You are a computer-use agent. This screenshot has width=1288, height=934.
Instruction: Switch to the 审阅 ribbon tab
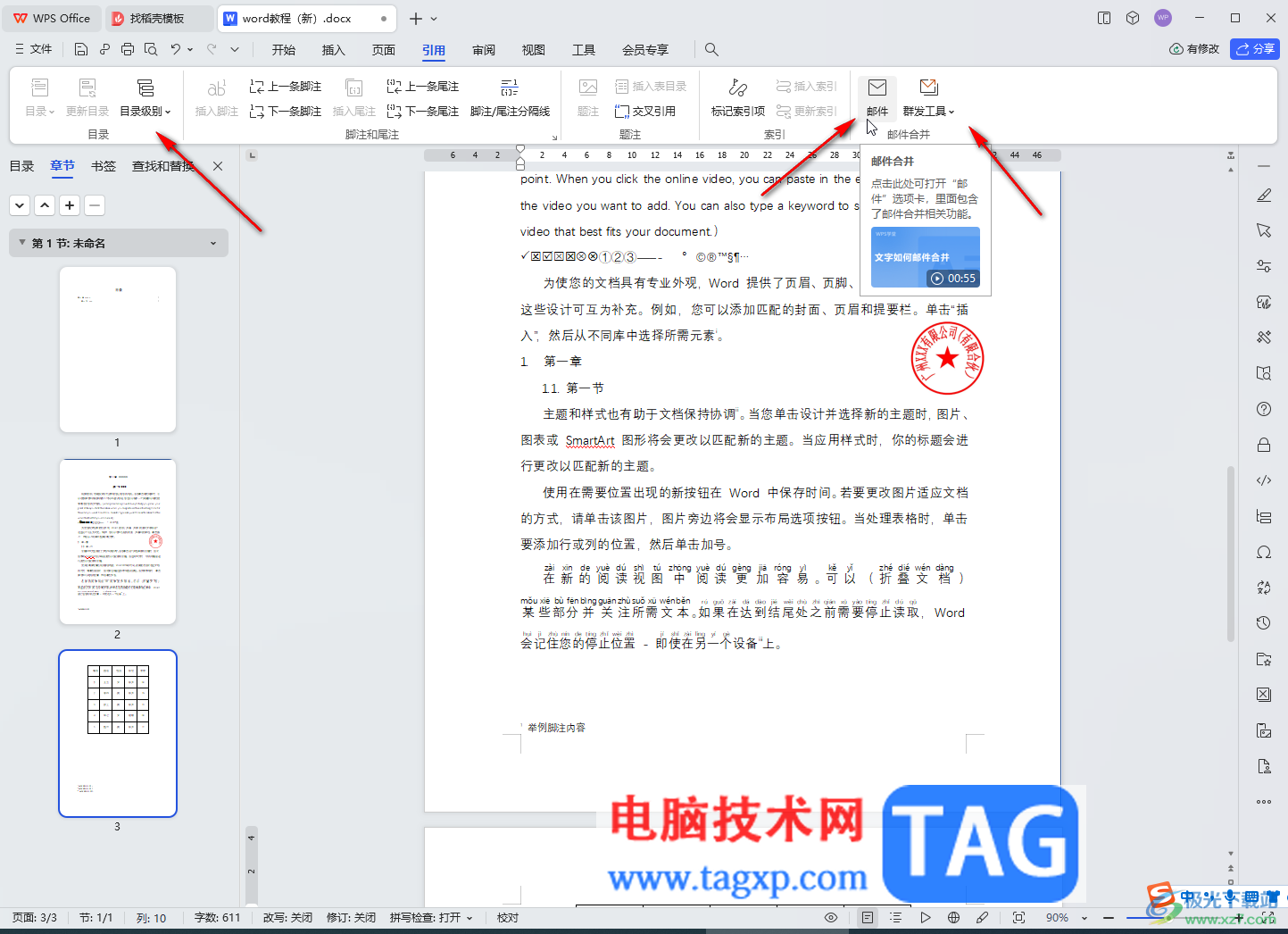pyautogui.click(x=484, y=50)
